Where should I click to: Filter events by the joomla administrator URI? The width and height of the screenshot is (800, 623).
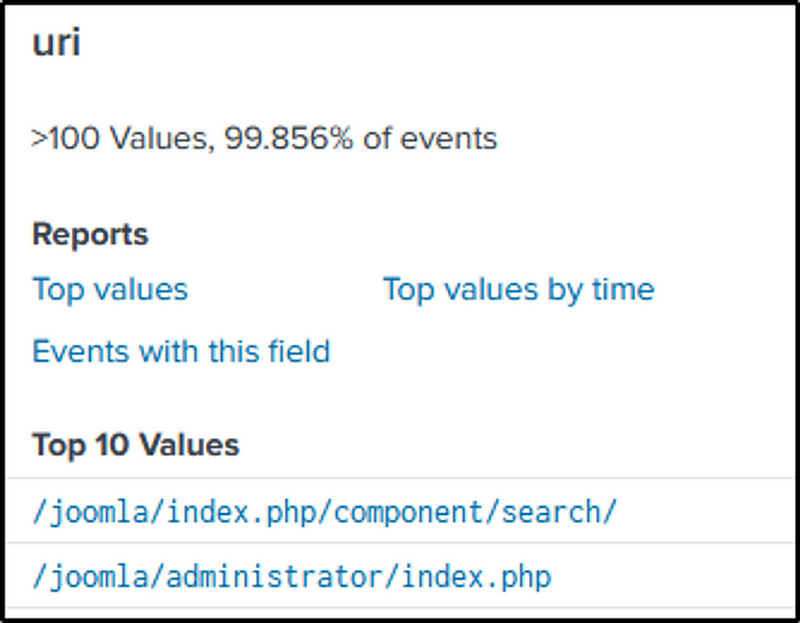pos(292,577)
